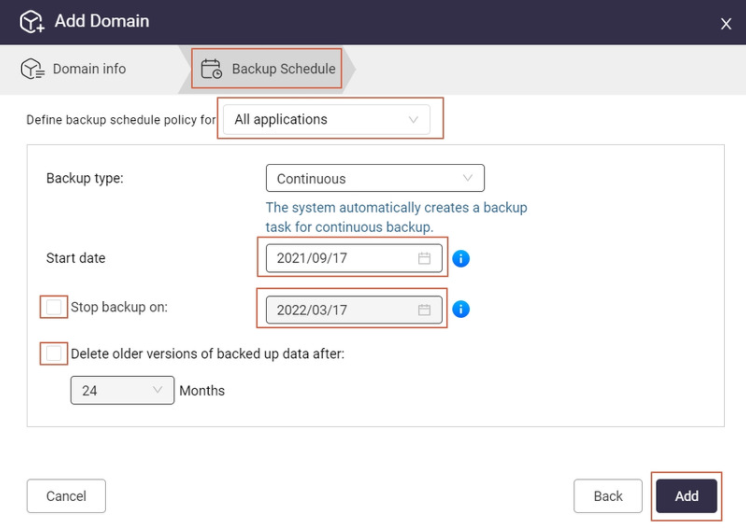Click the Domain info step icon
This screenshot has height=532, width=746.
[33, 69]
